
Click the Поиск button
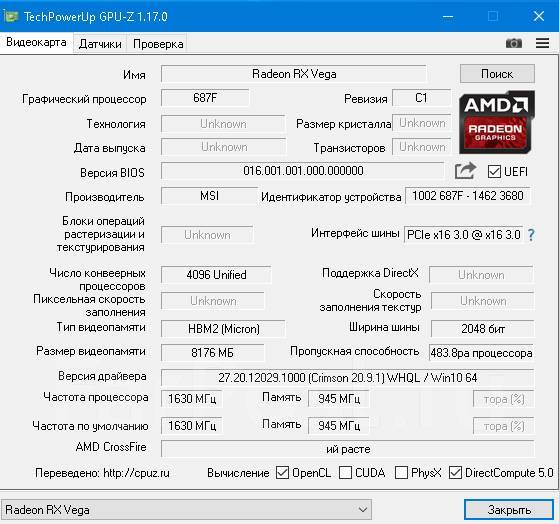click(x=497, y=74)
